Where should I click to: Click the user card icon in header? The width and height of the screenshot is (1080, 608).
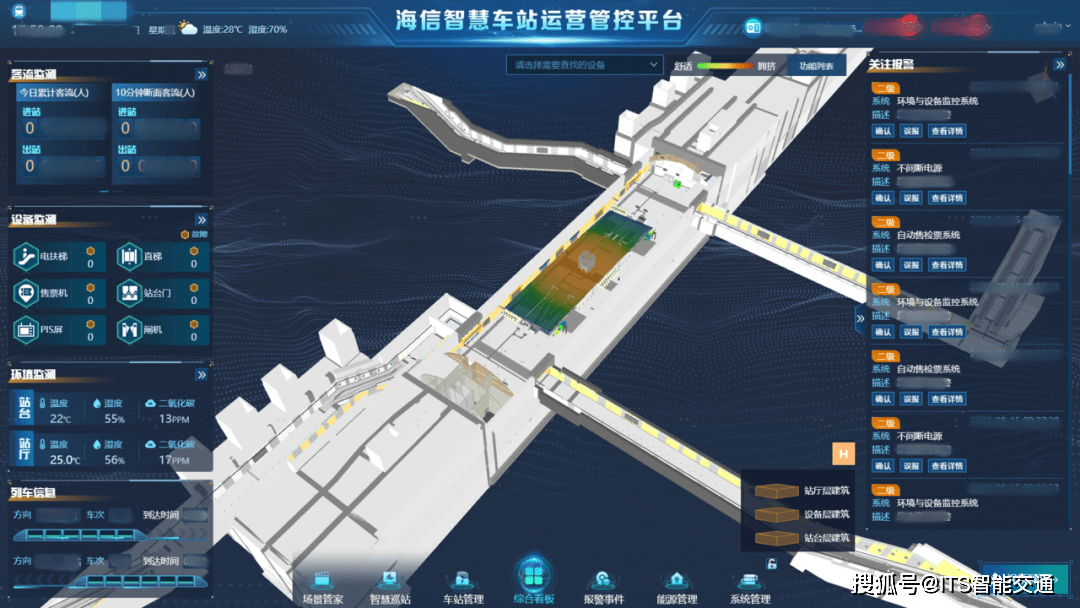[753, 28]
